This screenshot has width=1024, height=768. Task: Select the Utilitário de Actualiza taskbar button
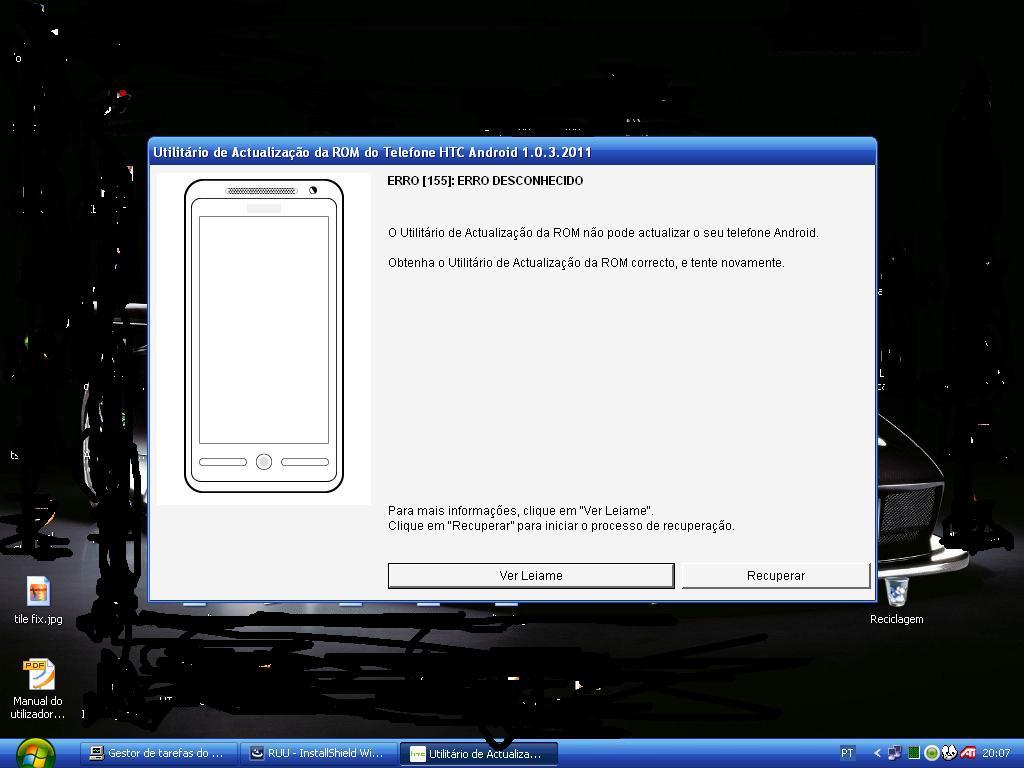(x=479, y=753)
